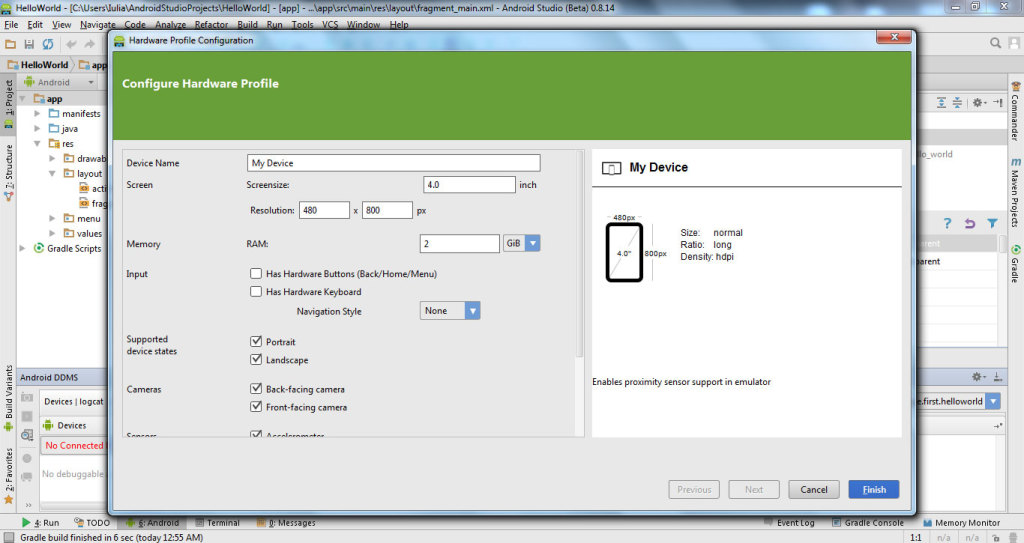Click the Redo arrow in toolbar
Image resolution: width=1024 pixels, height=543 pixels.
(x=89, y=44)
